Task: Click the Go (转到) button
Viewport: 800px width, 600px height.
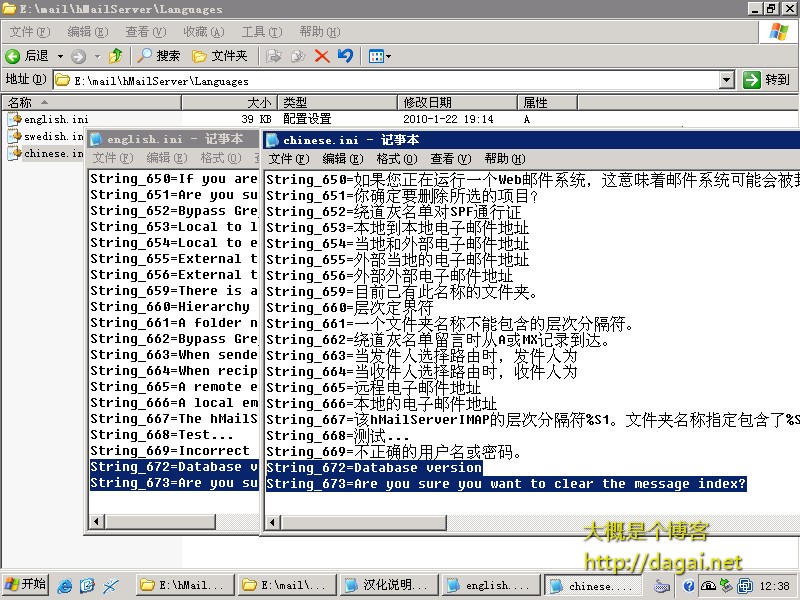Action: tap(766, 80)
